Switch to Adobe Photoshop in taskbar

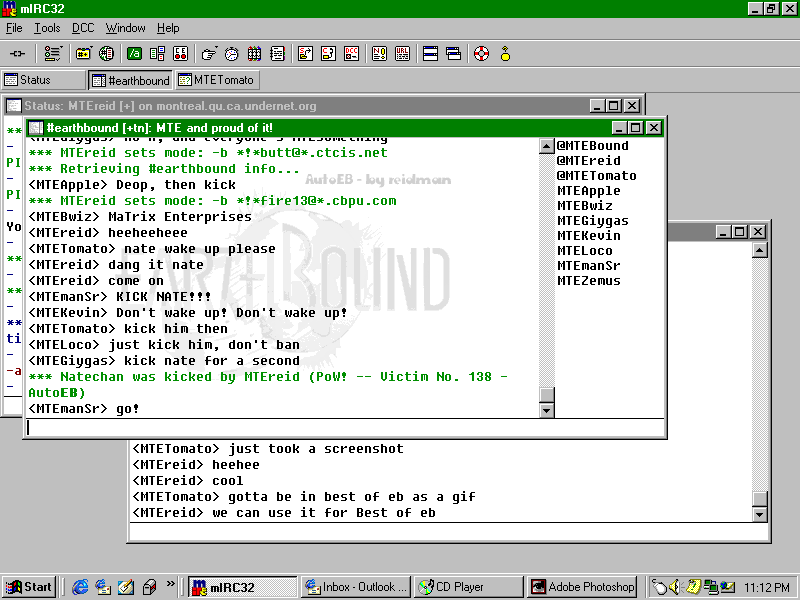click(x=582, y=587)
